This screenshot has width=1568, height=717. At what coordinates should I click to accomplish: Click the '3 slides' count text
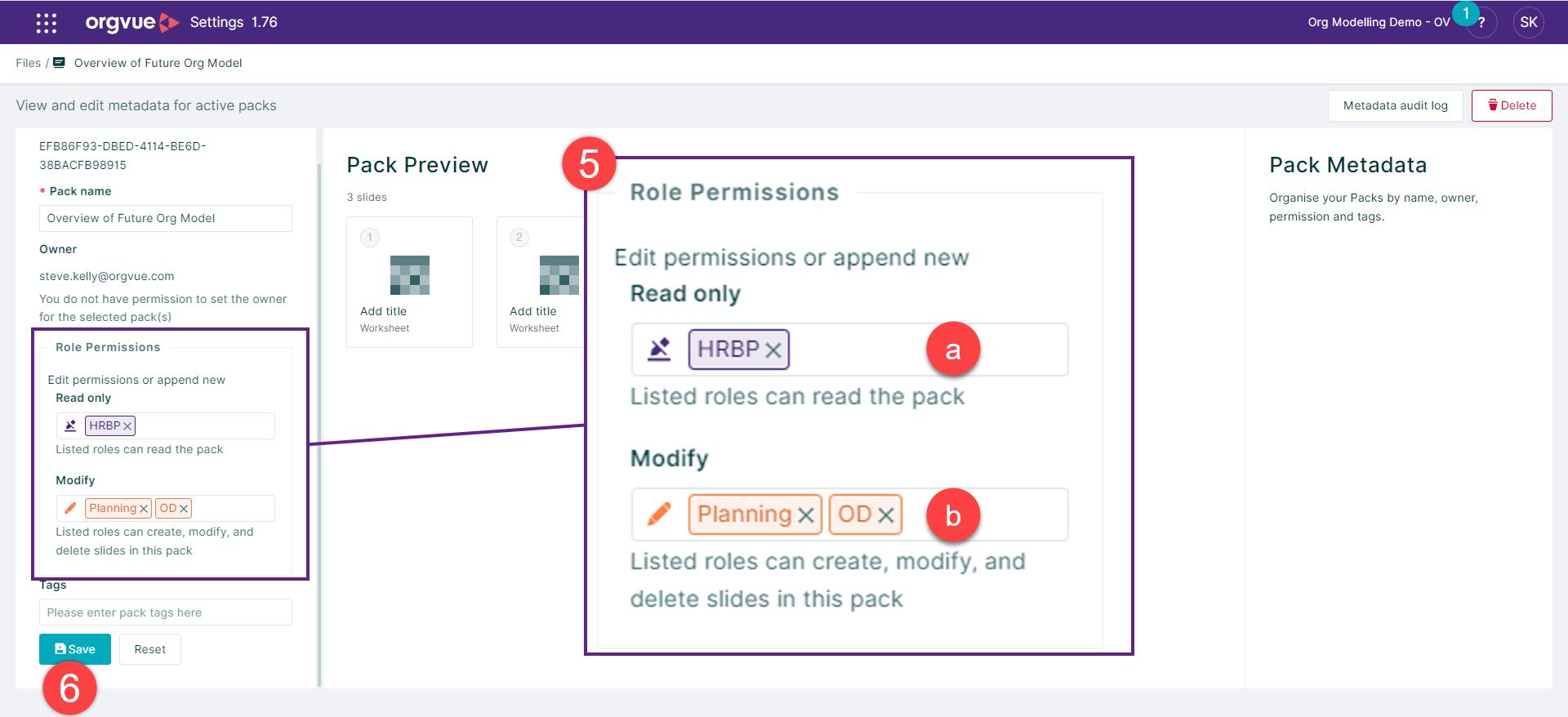click(x=367, y=197)
